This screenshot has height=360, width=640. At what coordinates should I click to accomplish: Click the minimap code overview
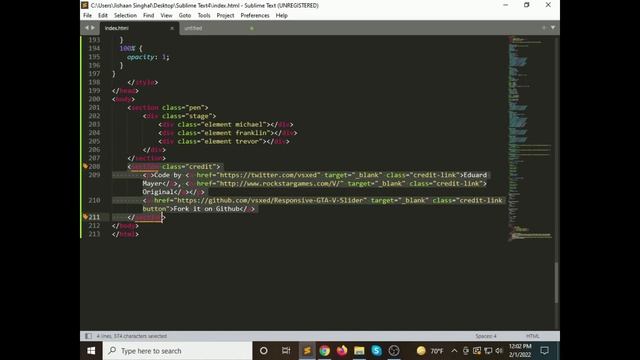point(530,139)
